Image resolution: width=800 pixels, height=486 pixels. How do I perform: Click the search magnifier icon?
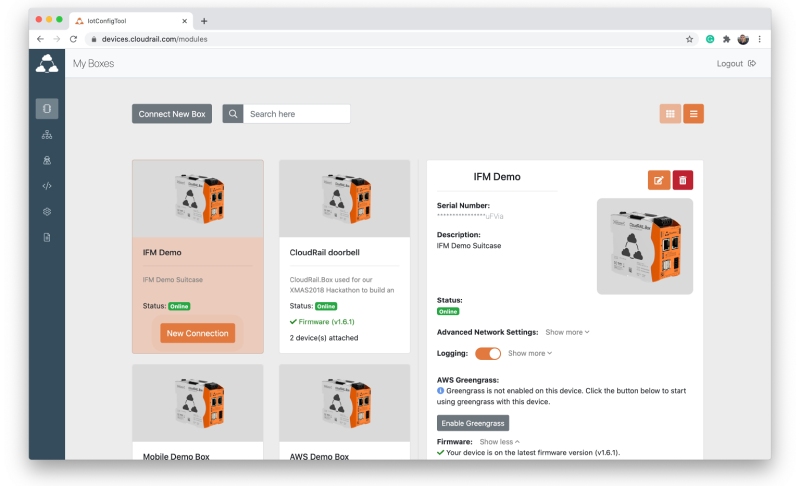pos(233,114)
